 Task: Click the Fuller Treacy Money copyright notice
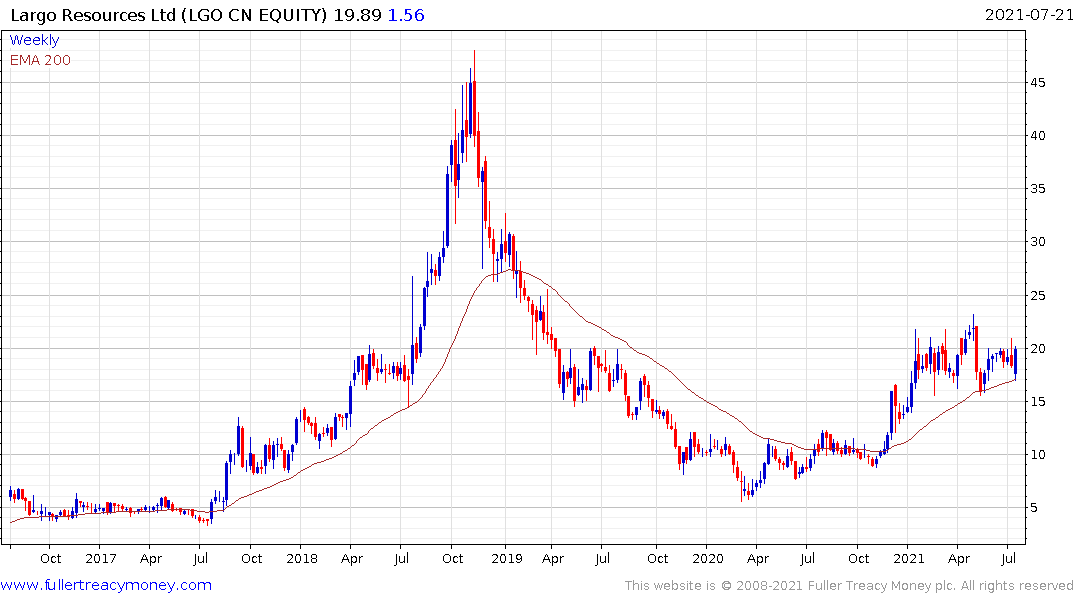pyautogui.click(x=849, y=586)
